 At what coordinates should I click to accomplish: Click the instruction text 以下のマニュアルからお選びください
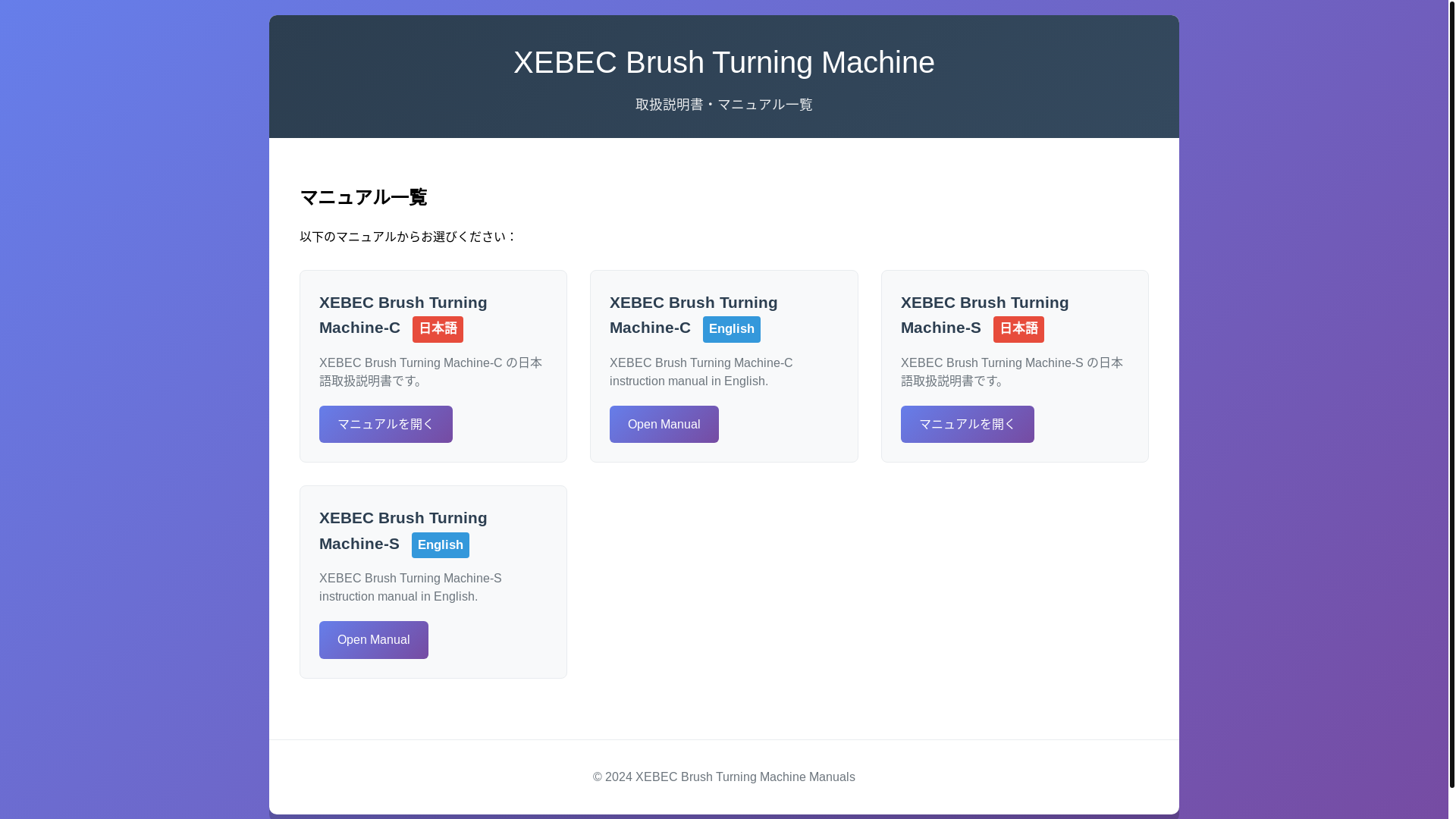[x=408, y=237]
